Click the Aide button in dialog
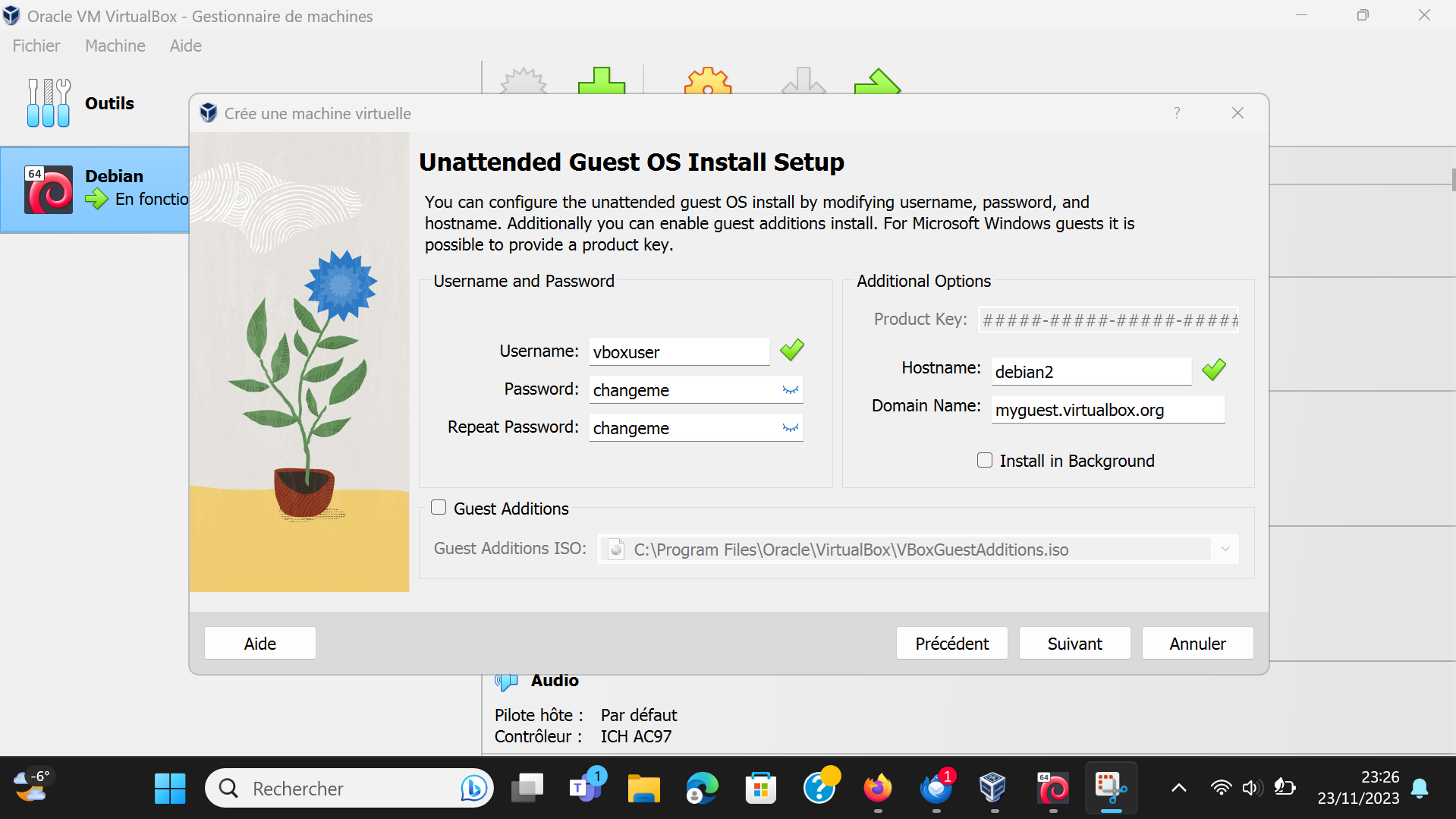Image resolution: width=1456 pixels, height=819 pixels. pos(260,643)
